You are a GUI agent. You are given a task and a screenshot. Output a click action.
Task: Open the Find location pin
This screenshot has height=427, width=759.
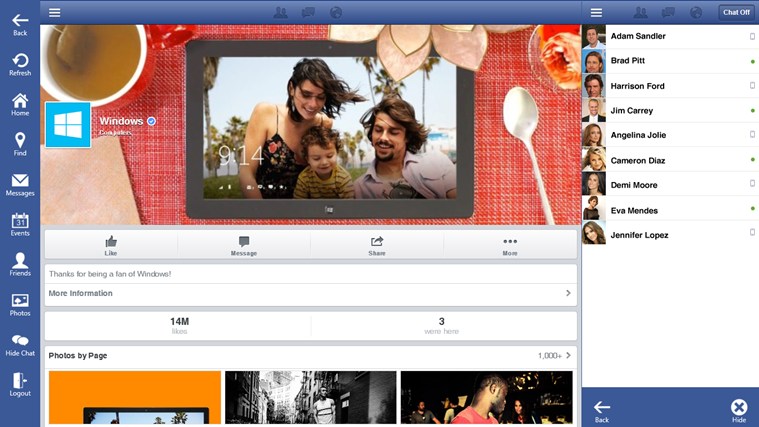pyautogui.click(x=20, y=144)
